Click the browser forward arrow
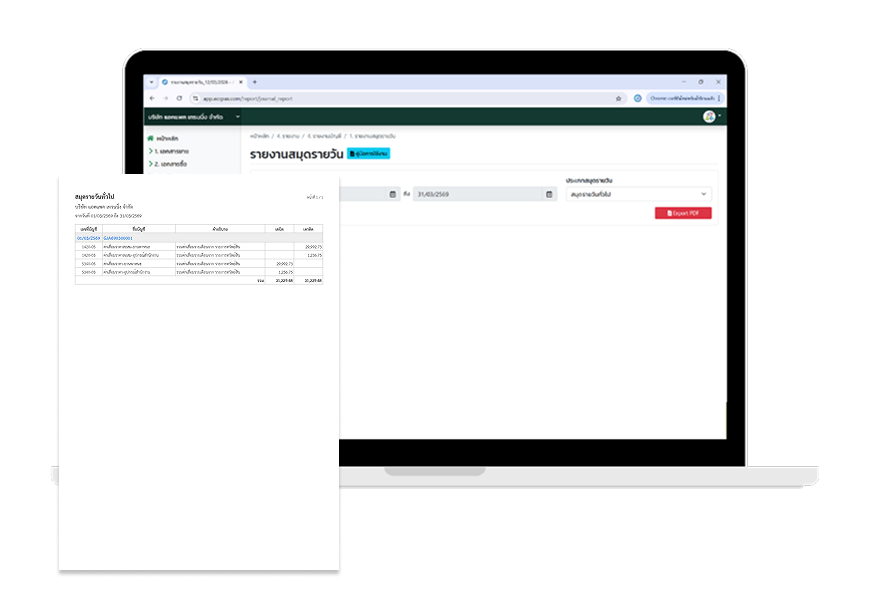Viewport: 870px width, 595px height. coord(165,98)
